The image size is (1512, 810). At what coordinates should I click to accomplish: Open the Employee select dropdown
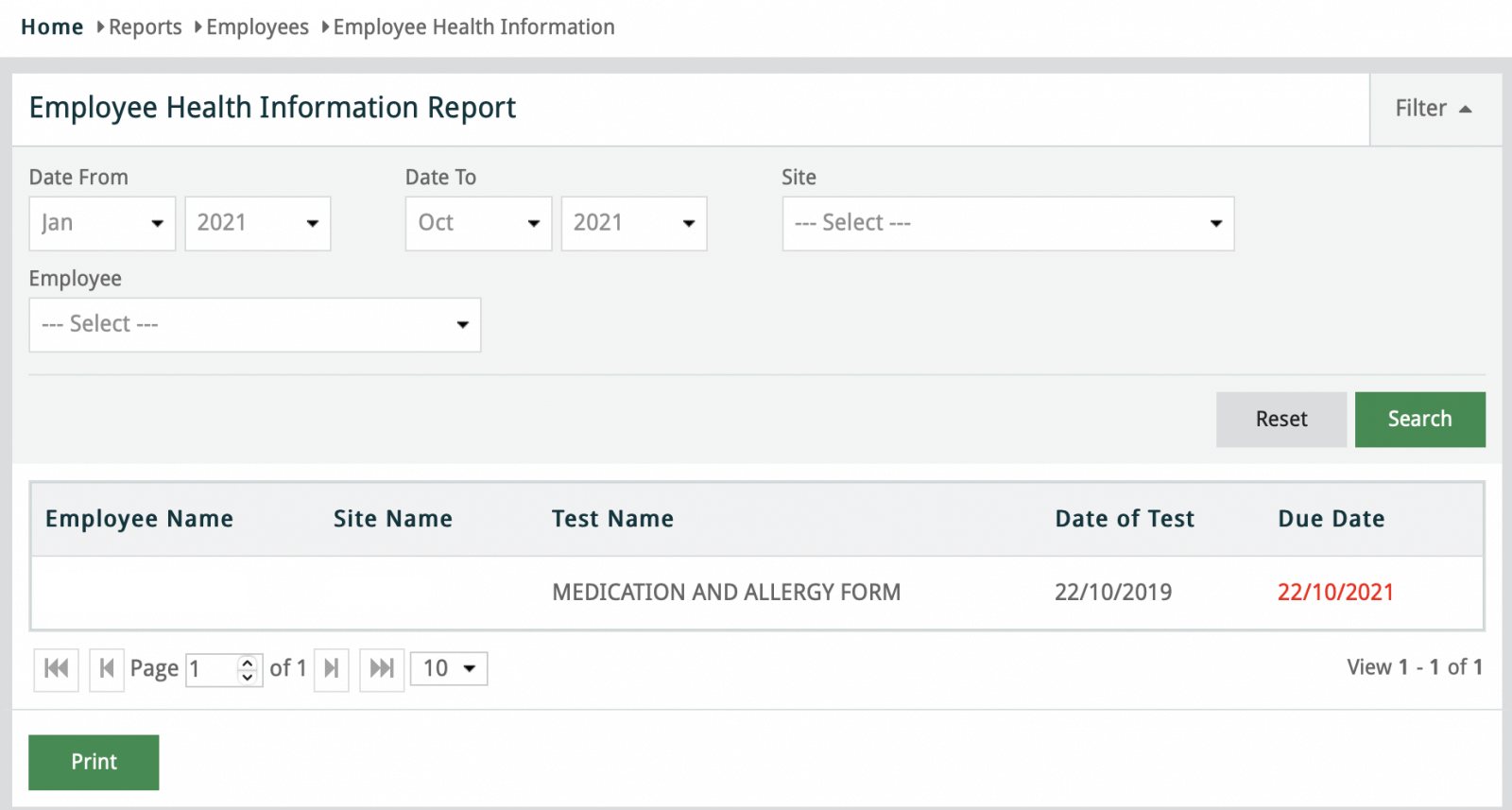[254, 324]
